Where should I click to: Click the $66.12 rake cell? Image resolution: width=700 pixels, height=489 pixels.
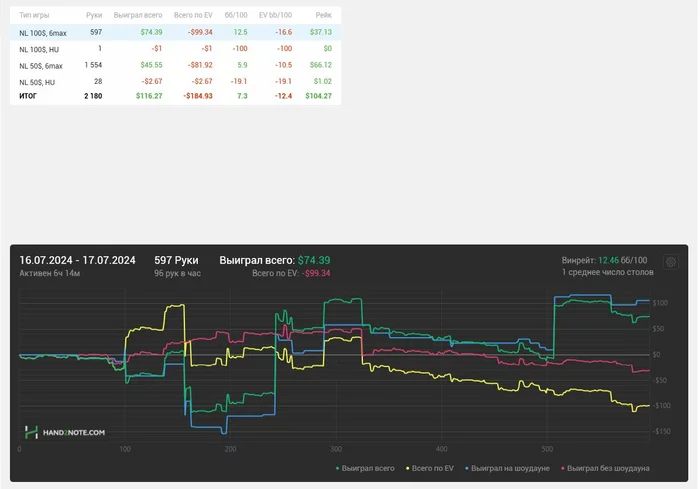pos(321,65)
